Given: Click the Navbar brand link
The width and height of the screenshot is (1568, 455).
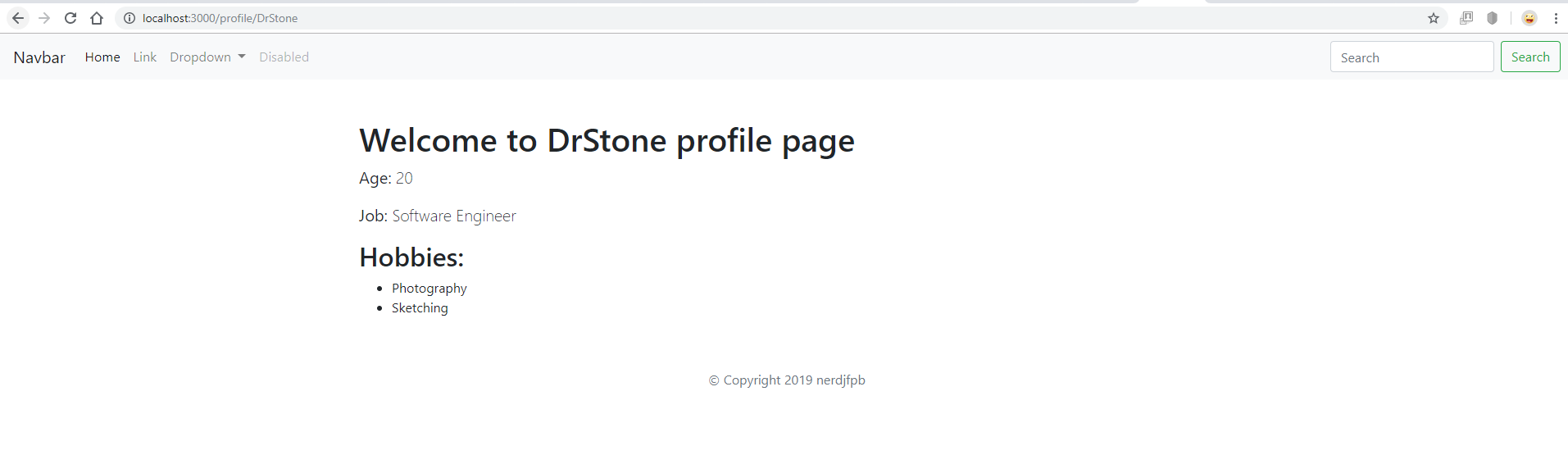Looking at the screenshot, I should pos(39,57).
